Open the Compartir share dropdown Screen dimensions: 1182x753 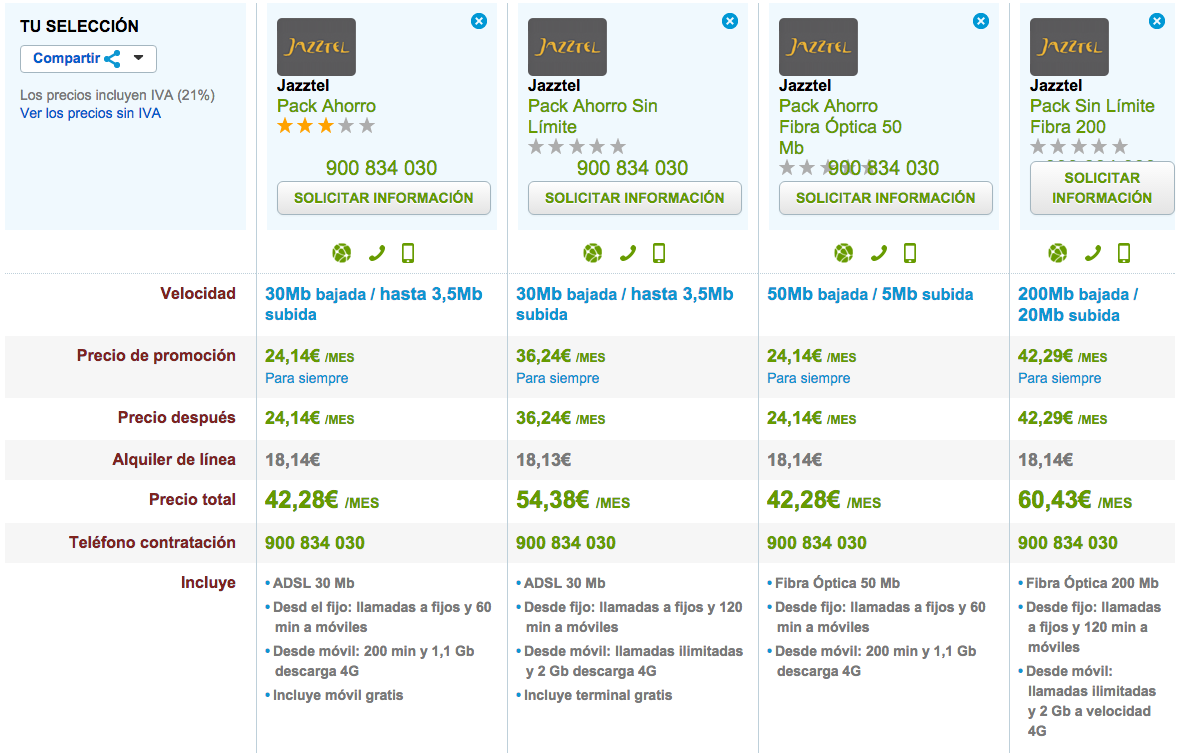(88, 59)
